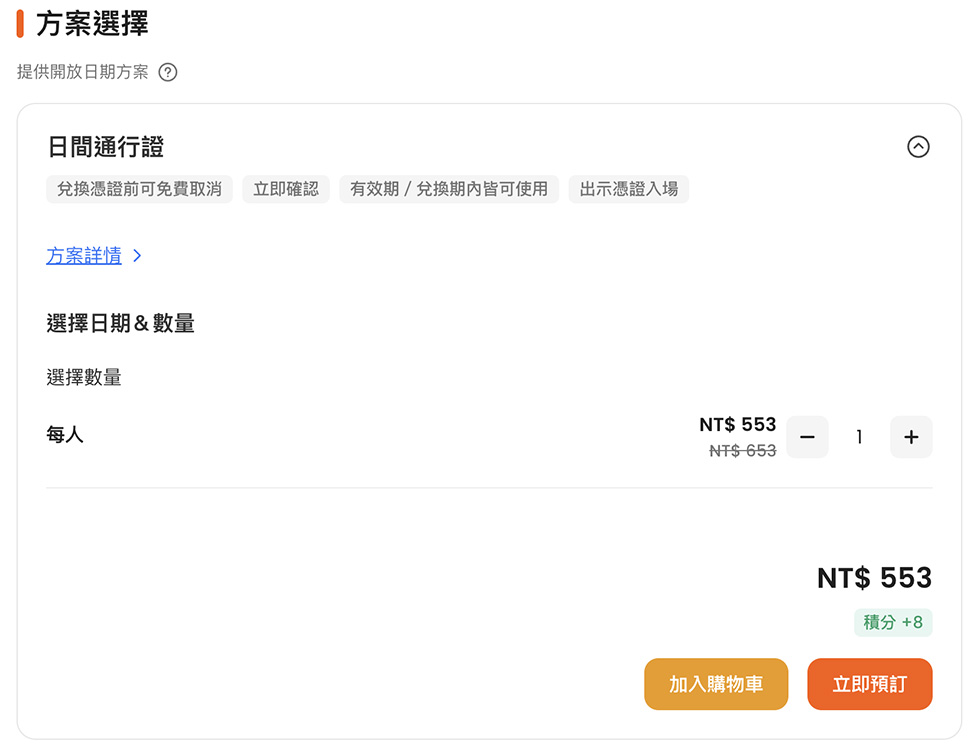
Task: Increase quantity with the plus button
Action: [x=911, y=437]
